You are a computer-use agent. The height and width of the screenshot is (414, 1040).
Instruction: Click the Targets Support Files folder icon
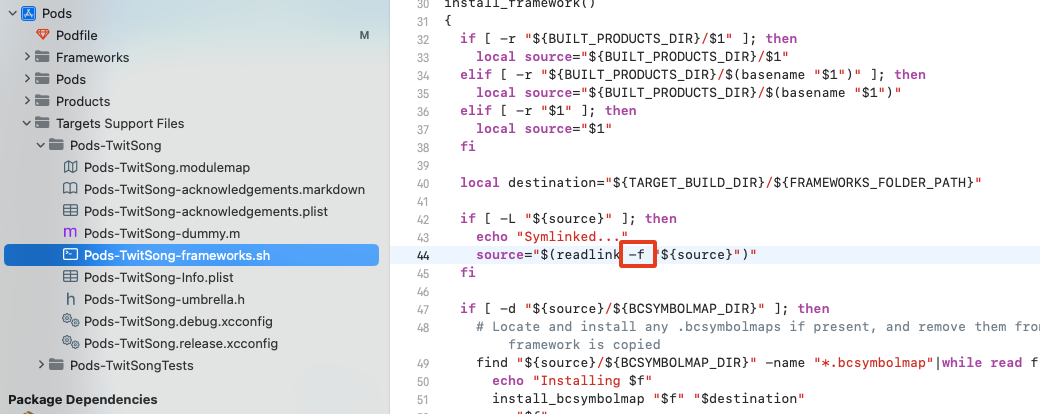pyautogui.click(x=43, y=123)
